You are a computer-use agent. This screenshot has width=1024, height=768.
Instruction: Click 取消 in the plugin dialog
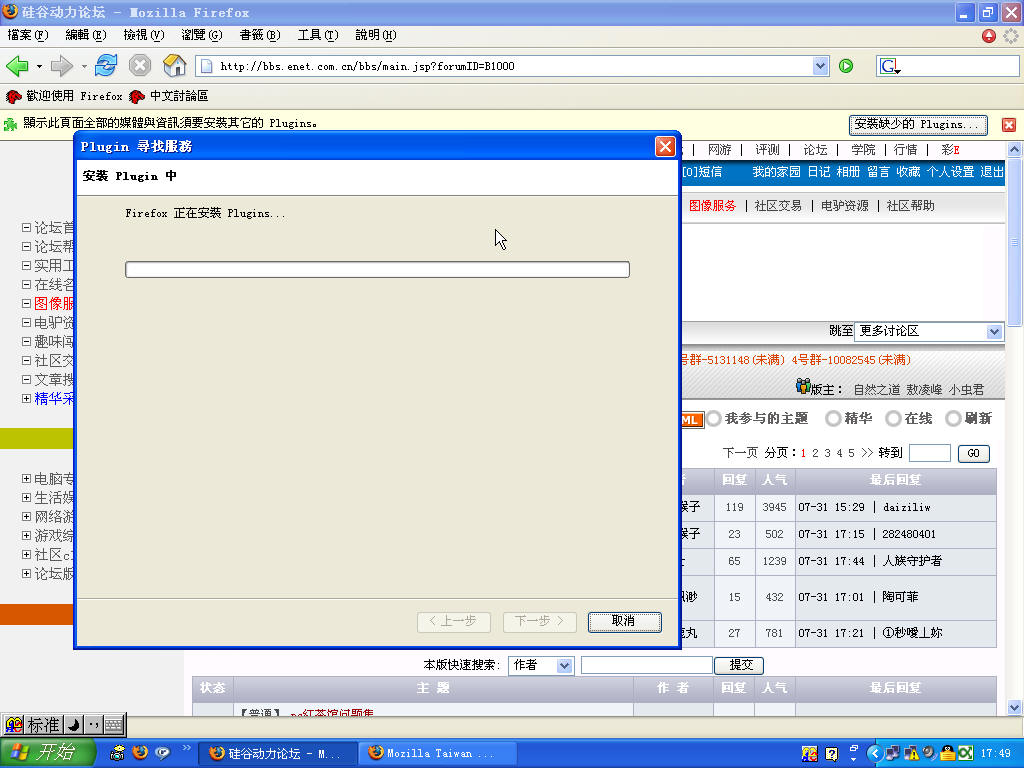[x=624, y=621]
